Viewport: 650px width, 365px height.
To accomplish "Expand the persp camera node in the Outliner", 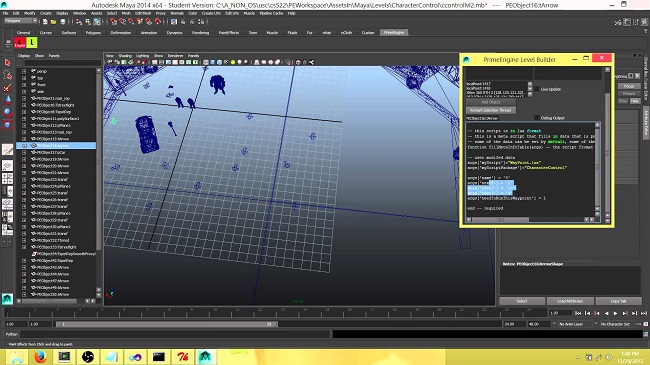I will [x=24, y=71].
